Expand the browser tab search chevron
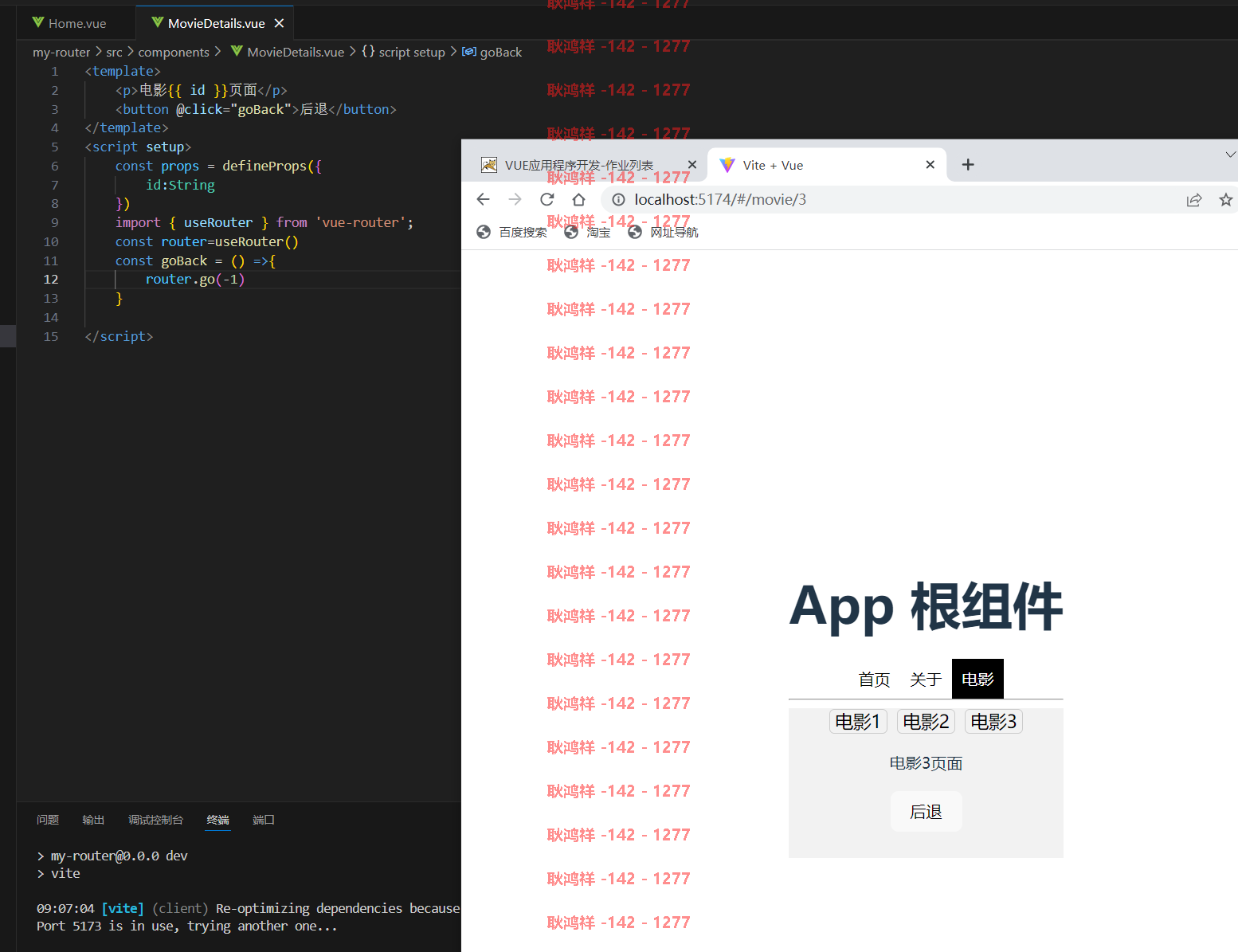Viewport: 1238px width, 952px height. click(1230, 155)
